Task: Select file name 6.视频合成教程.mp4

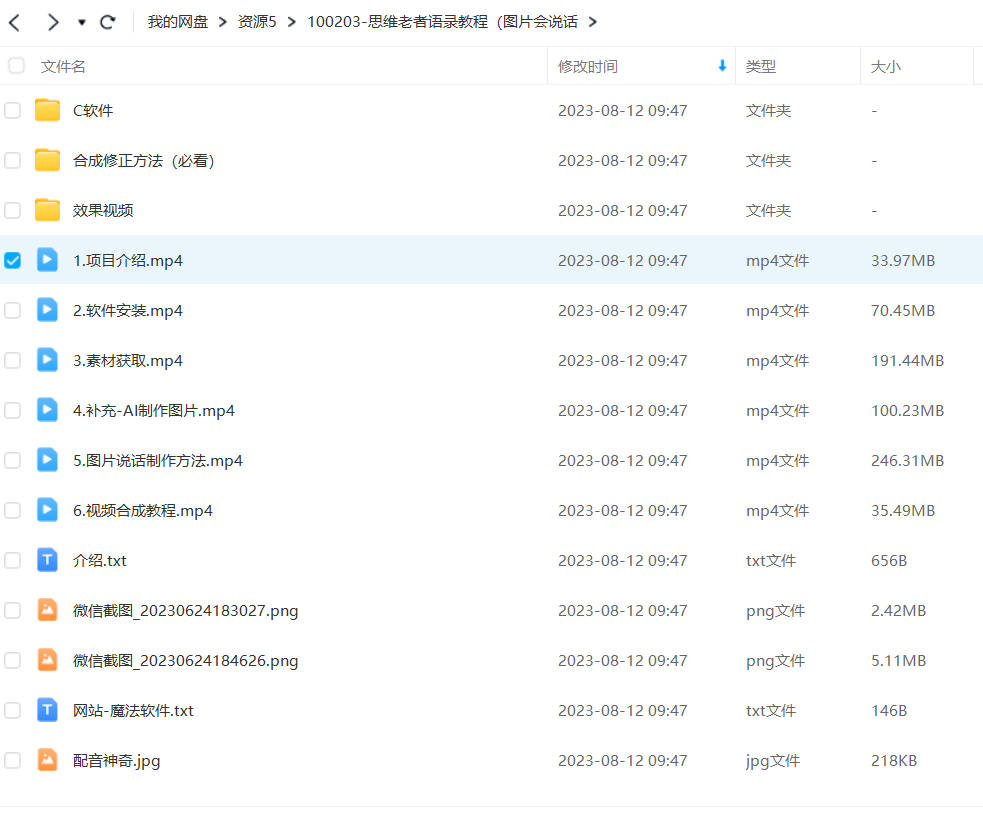Action: point(143,510)
